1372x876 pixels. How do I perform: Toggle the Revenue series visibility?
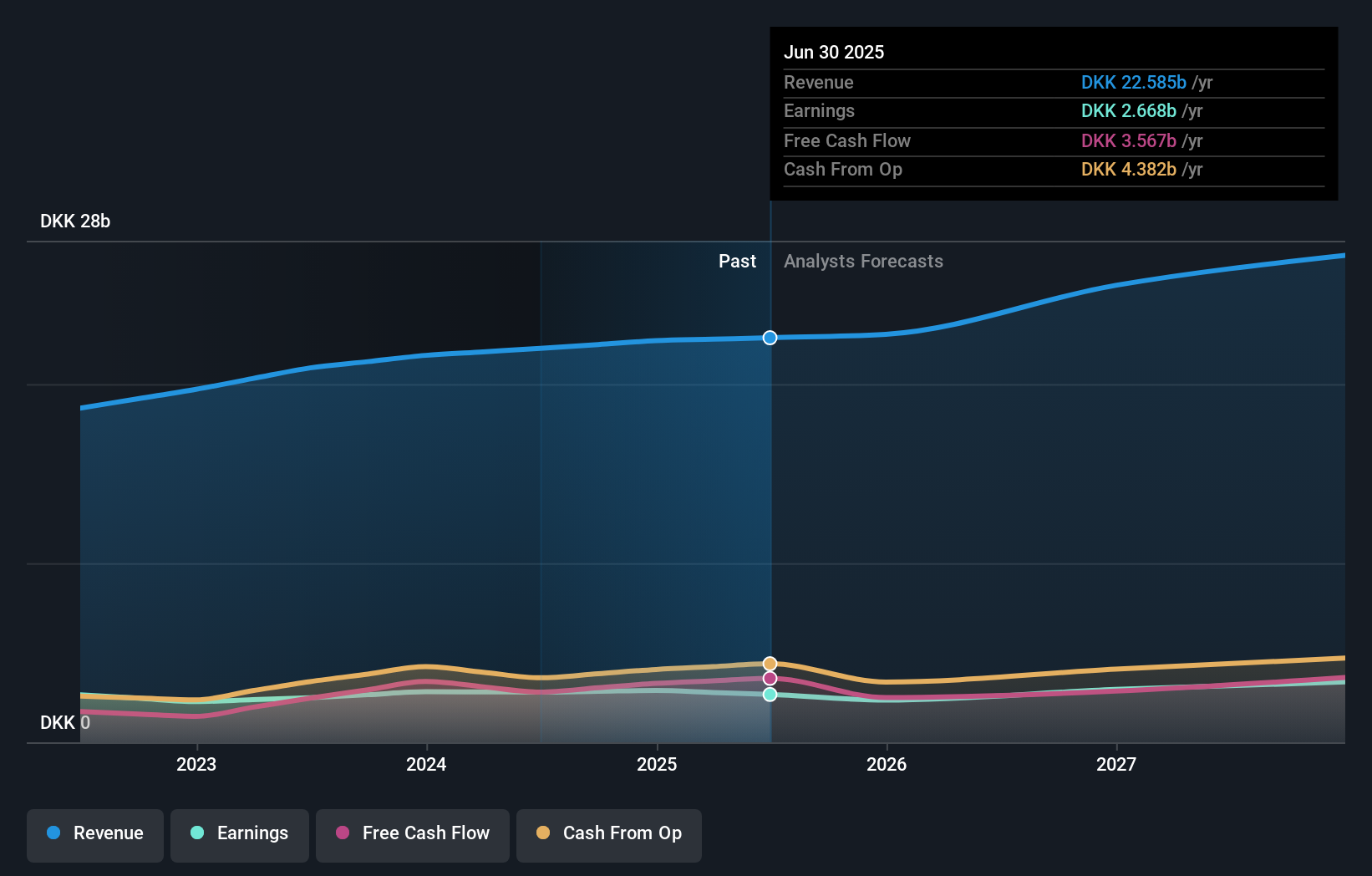coord(94,833)
